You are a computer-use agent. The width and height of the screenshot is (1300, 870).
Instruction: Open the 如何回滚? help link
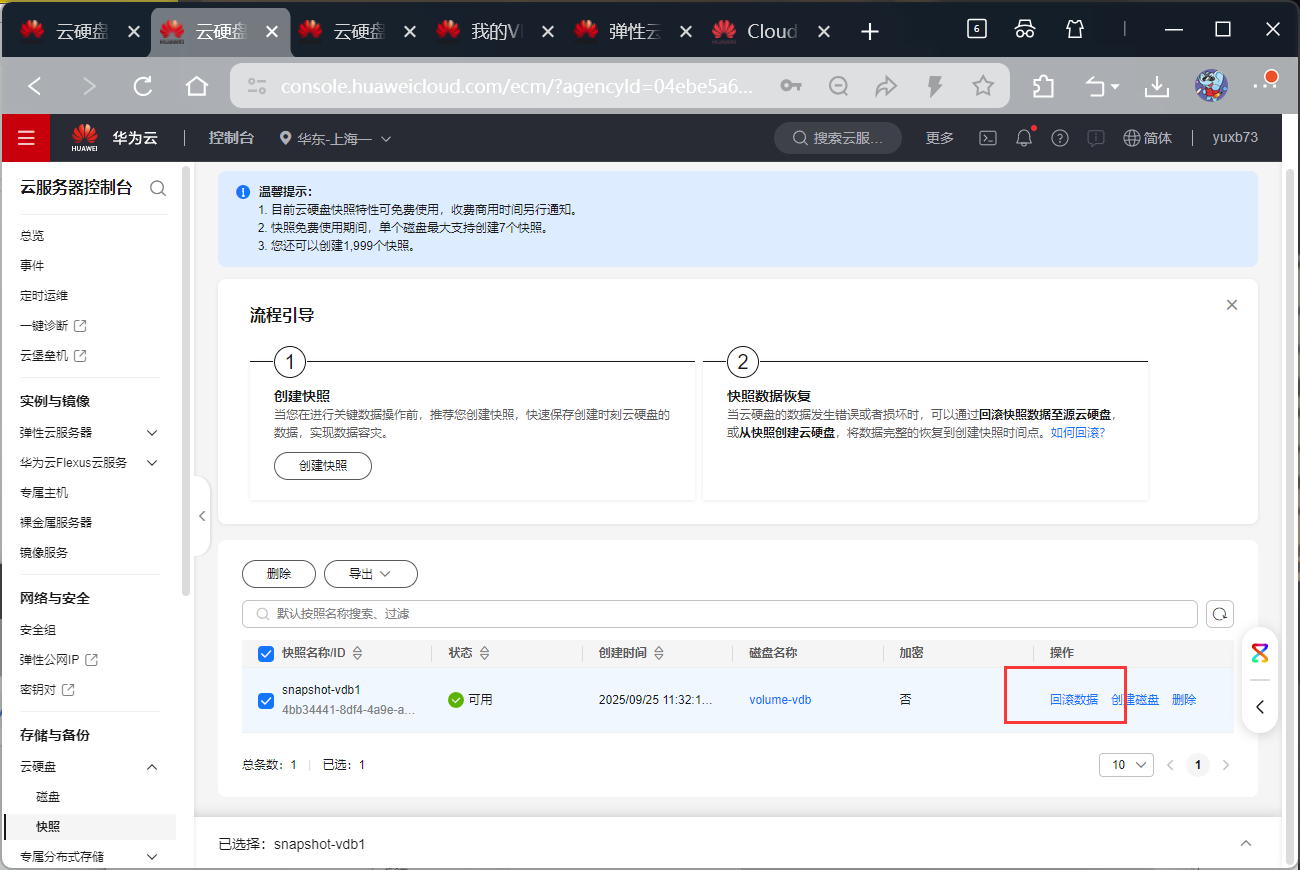tap(1078, 433)
